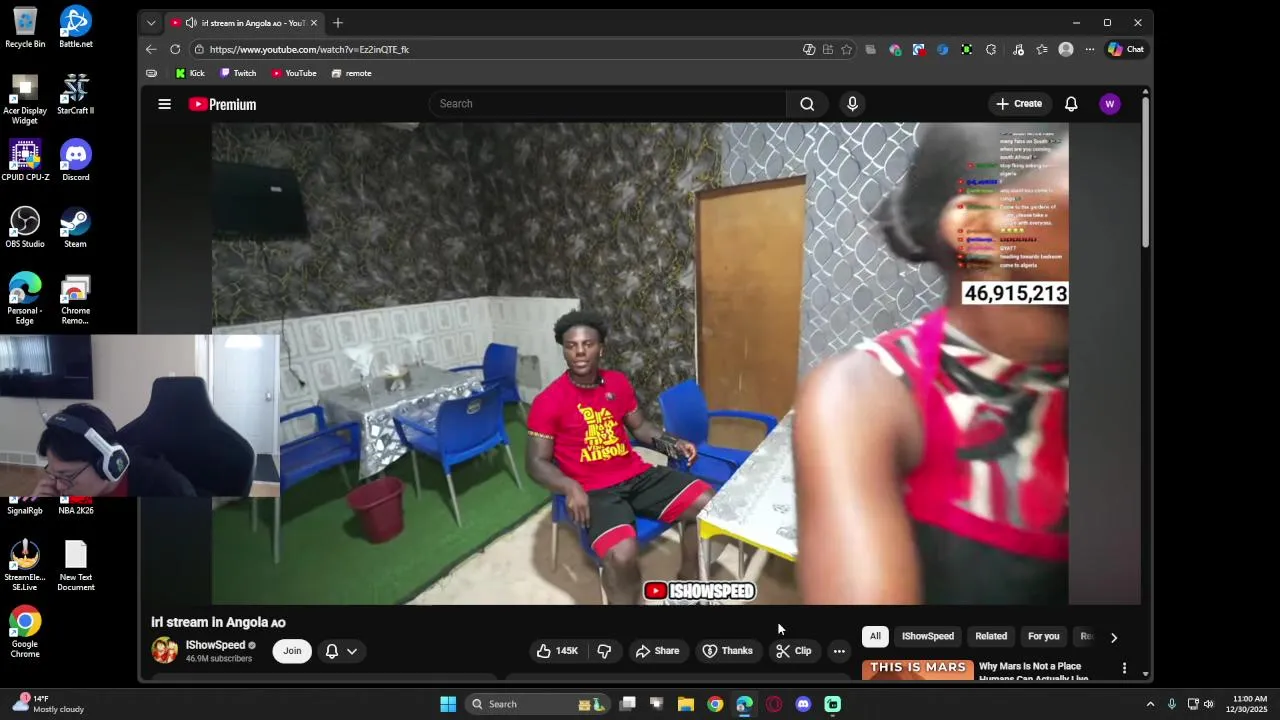Open the Create menu on YouTube

(1019, 104)
